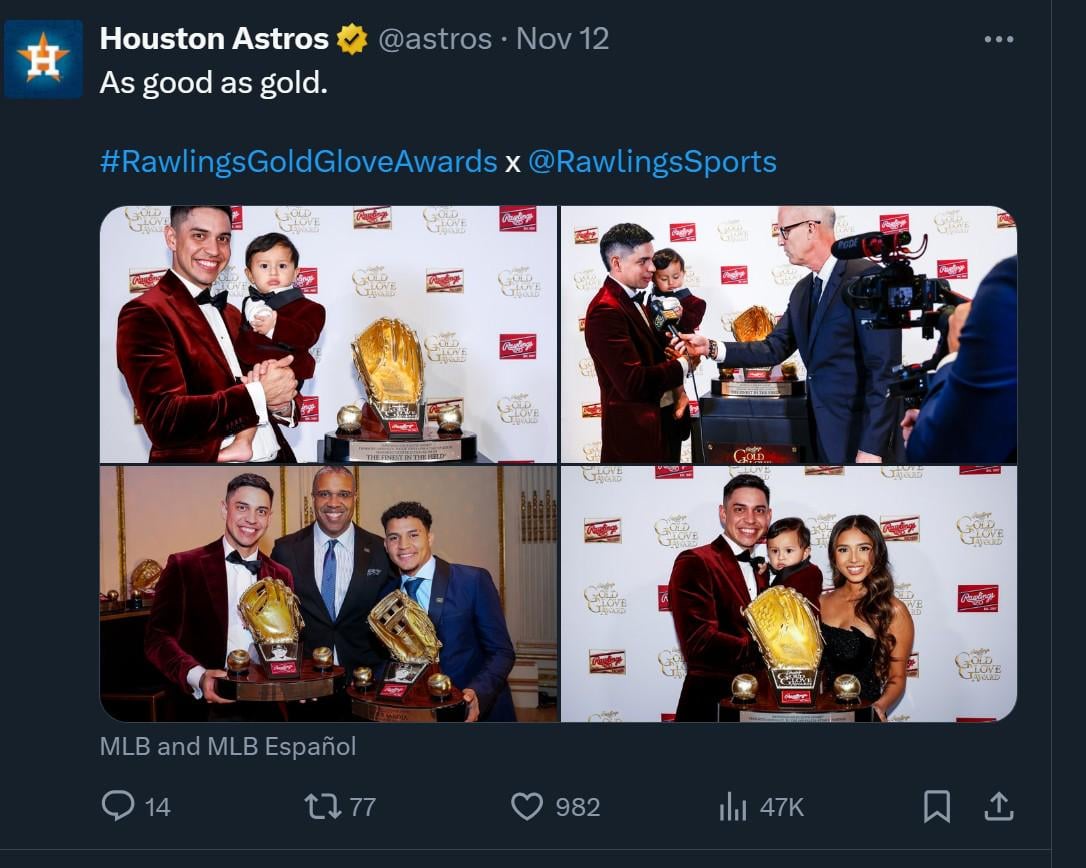Open photo with woman in black dress

coord(788,593)
